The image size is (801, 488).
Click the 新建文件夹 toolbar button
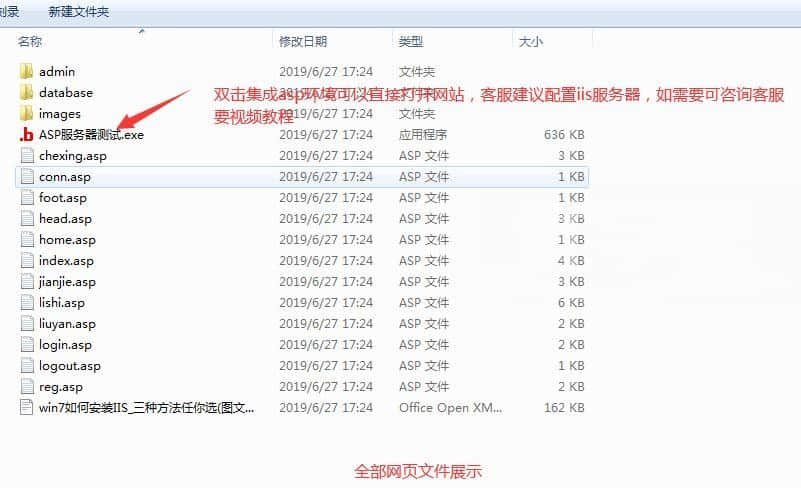click(x=78, y=12)
